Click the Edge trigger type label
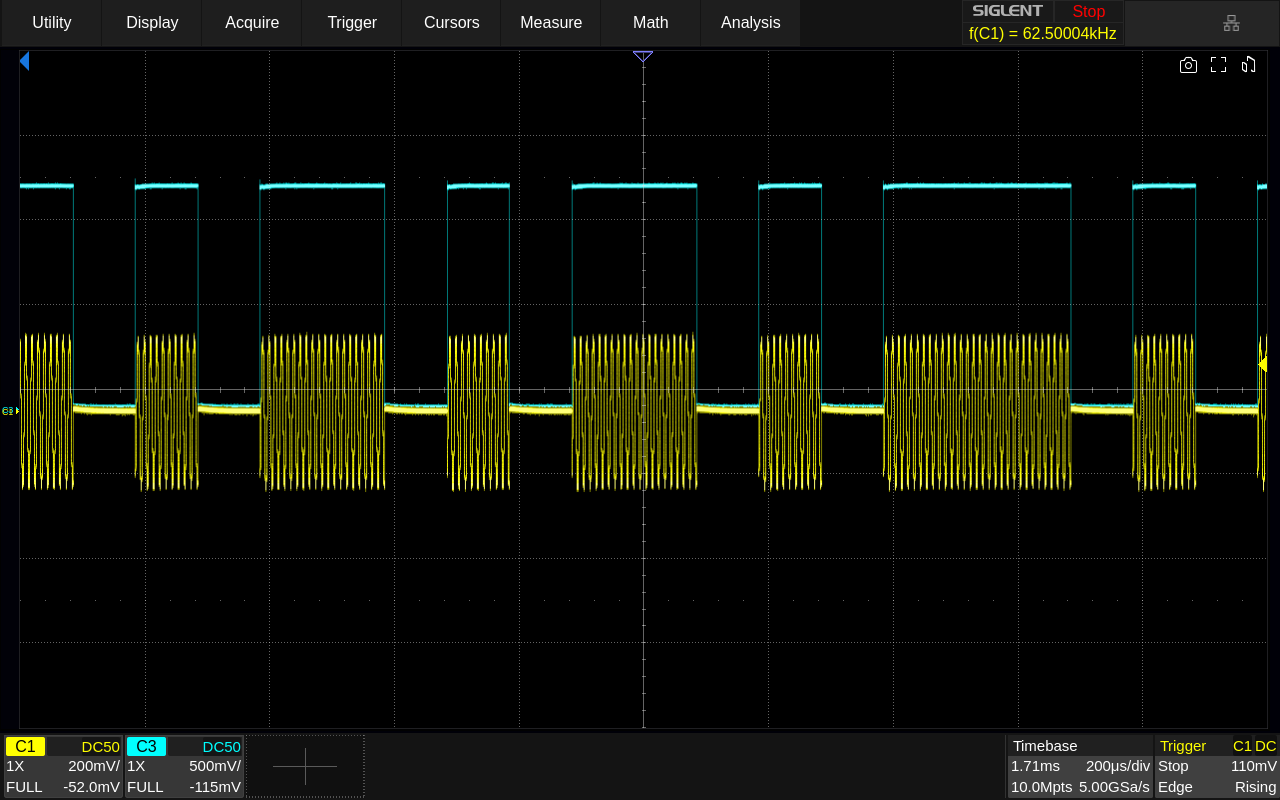 [x=1174, y=787]
